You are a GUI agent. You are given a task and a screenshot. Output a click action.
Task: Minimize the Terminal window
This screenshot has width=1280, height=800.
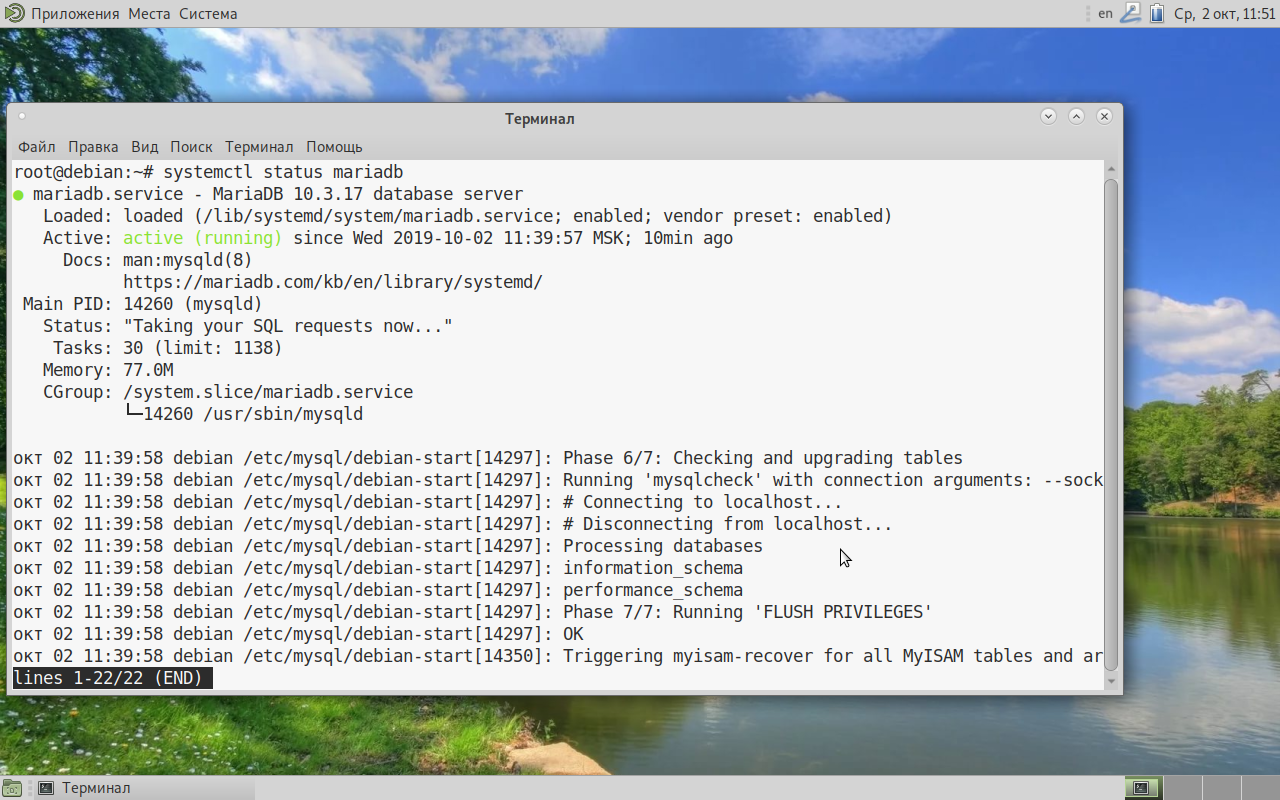point(1048,116)
